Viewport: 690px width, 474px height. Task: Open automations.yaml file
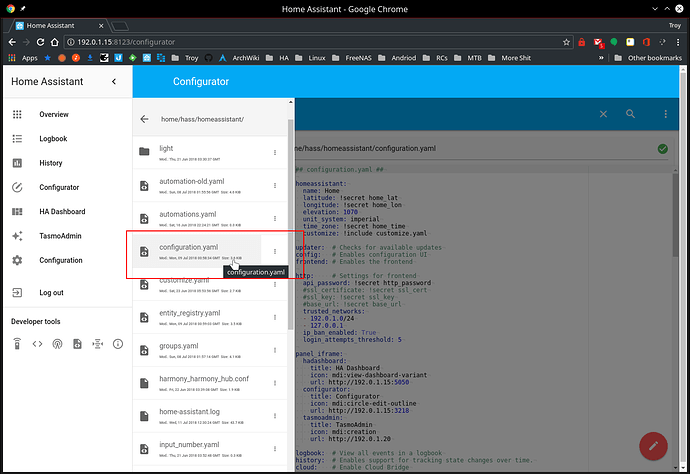210,218
